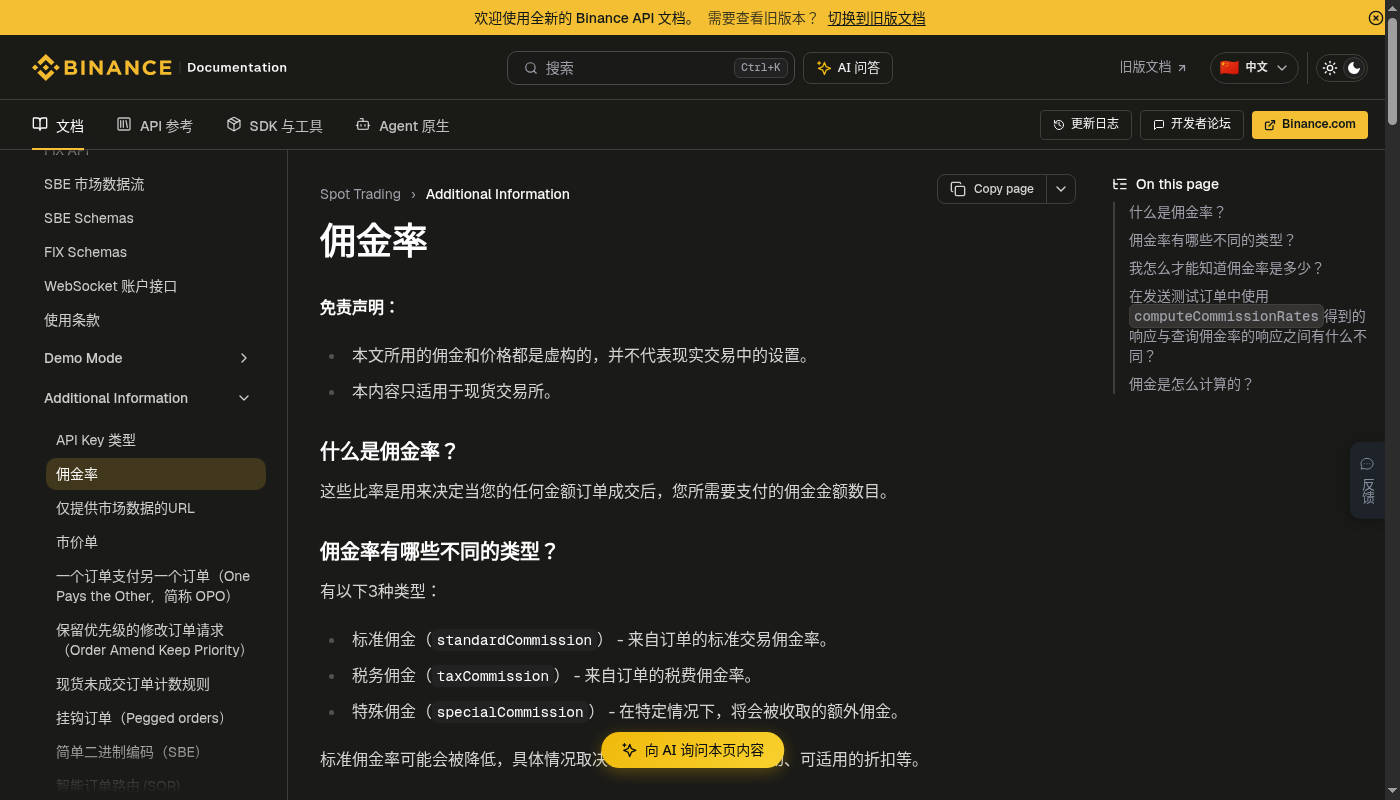Click the specialCommission code text
The image size is (1400, 800).
510,712
